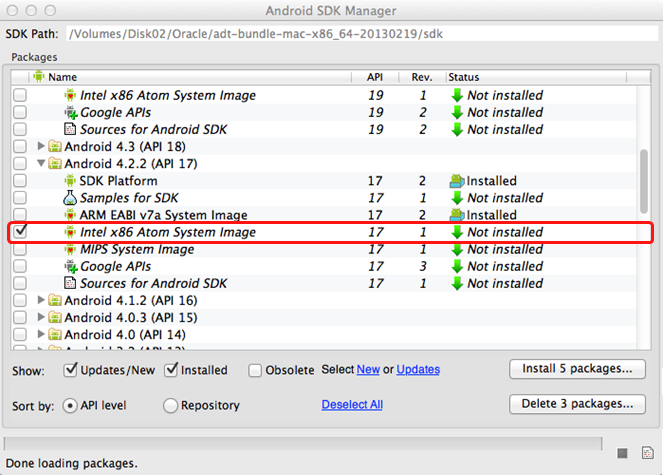This screenshot has width=664, height=475.
Task: Click the green download arrow for MIPS System Image
Action: tap(457, 249)
